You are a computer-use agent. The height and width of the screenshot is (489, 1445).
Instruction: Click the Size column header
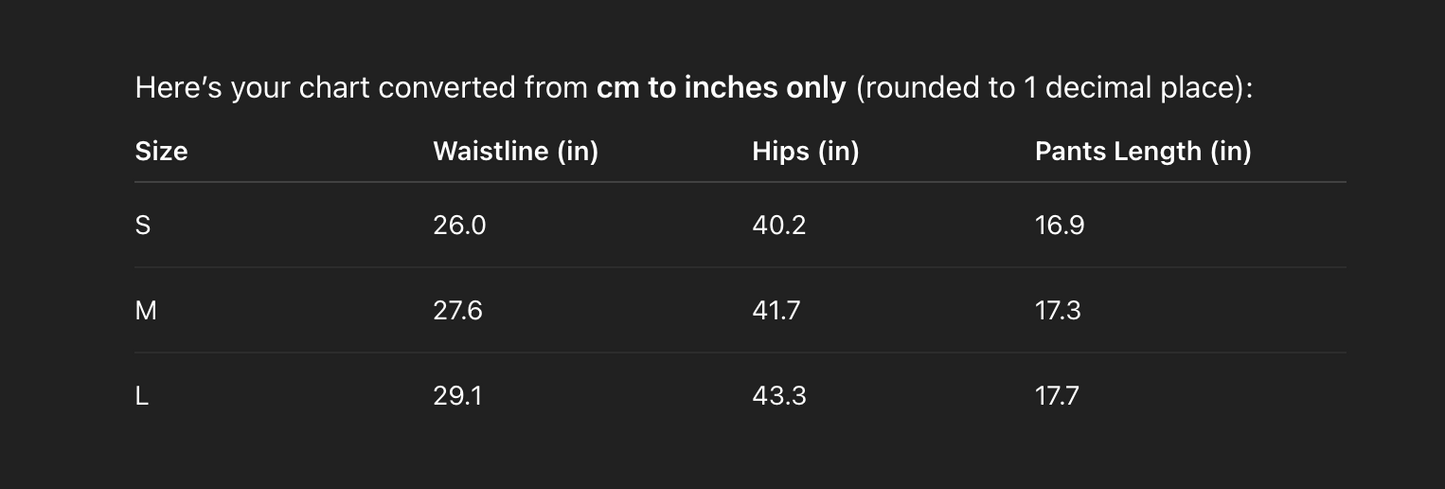click(161, 151)
